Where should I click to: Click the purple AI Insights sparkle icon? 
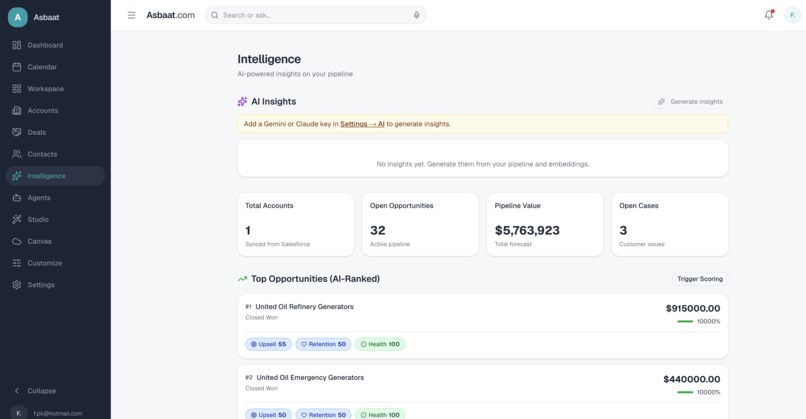click(x=242, y=101)
